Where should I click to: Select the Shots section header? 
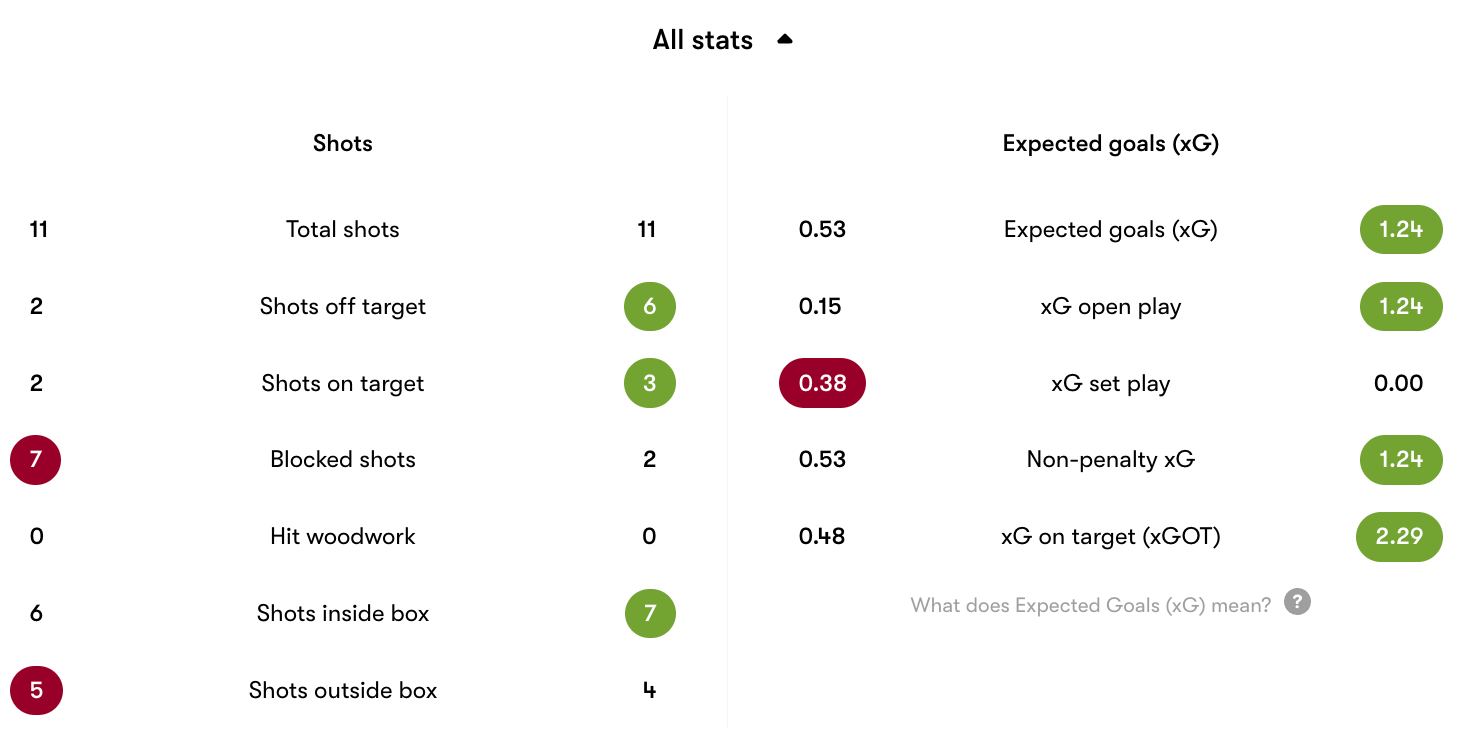click(342, 143)
